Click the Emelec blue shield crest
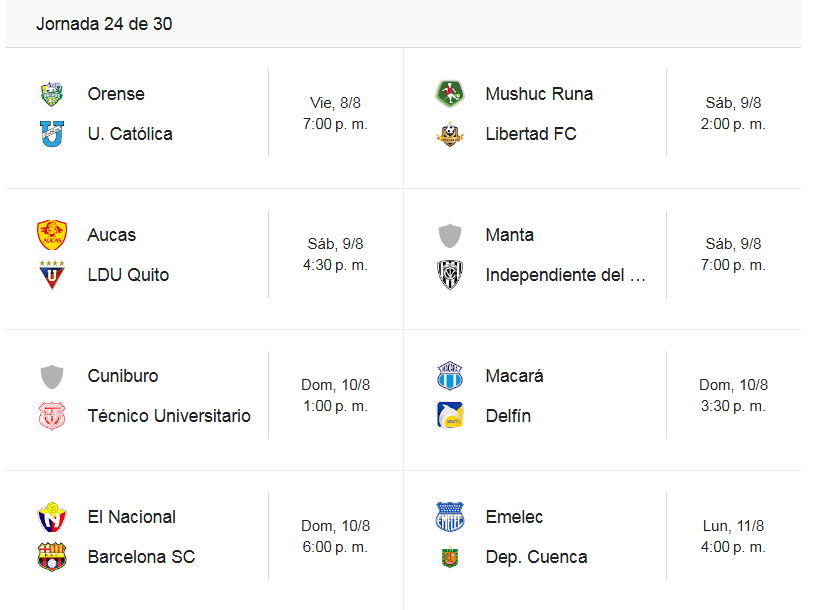Screen dimensions: 825x610 click(450, 517)
